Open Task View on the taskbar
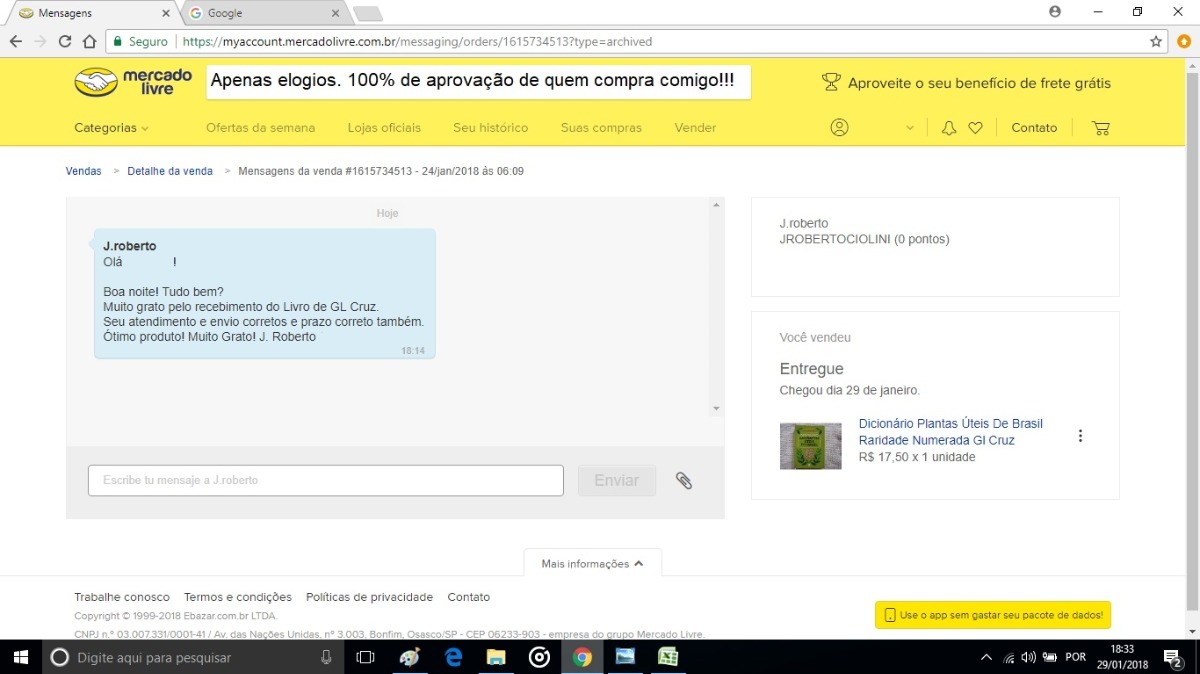The image size is (1200, 674). point(365,657)
